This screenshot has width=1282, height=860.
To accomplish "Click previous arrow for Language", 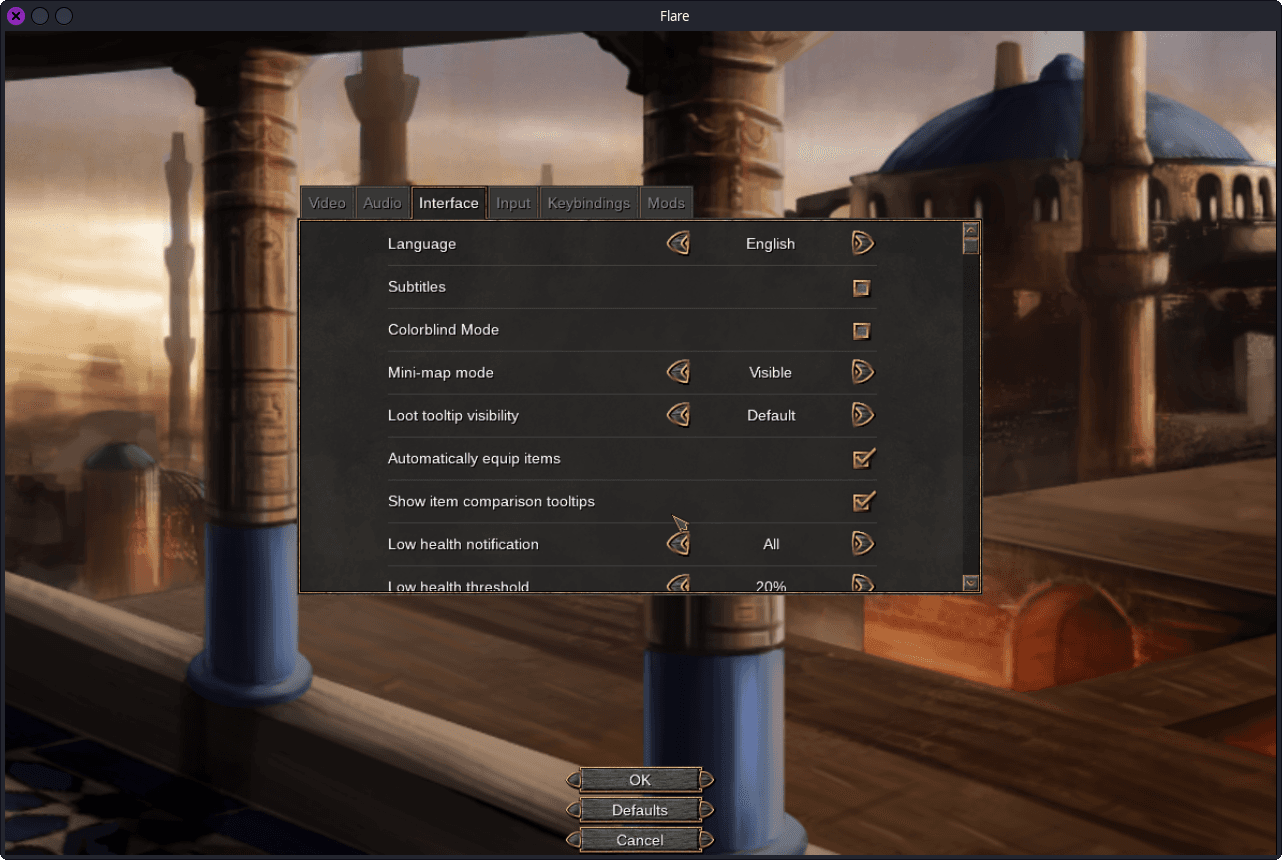I will tap(679, 243).
